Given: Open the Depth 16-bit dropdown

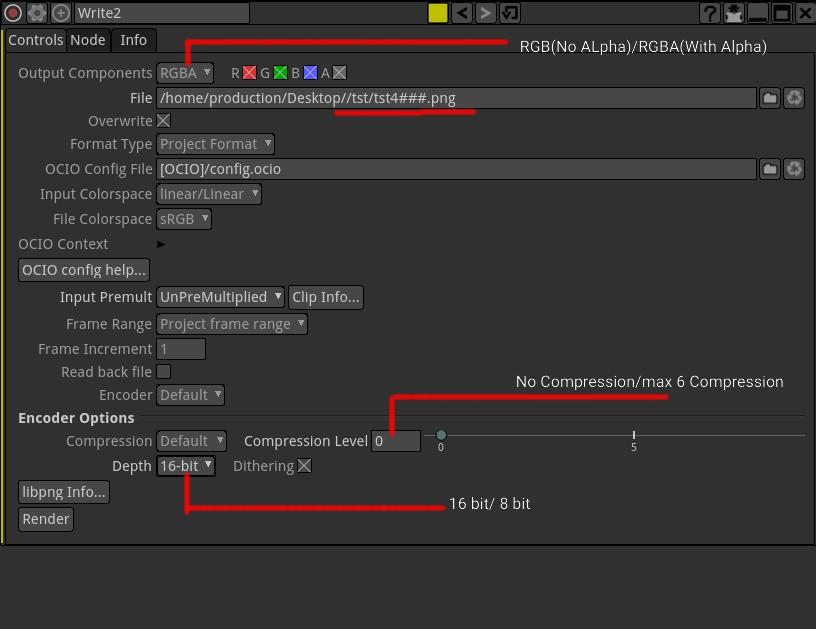Looking at the screenshot, I should [186, 466].
